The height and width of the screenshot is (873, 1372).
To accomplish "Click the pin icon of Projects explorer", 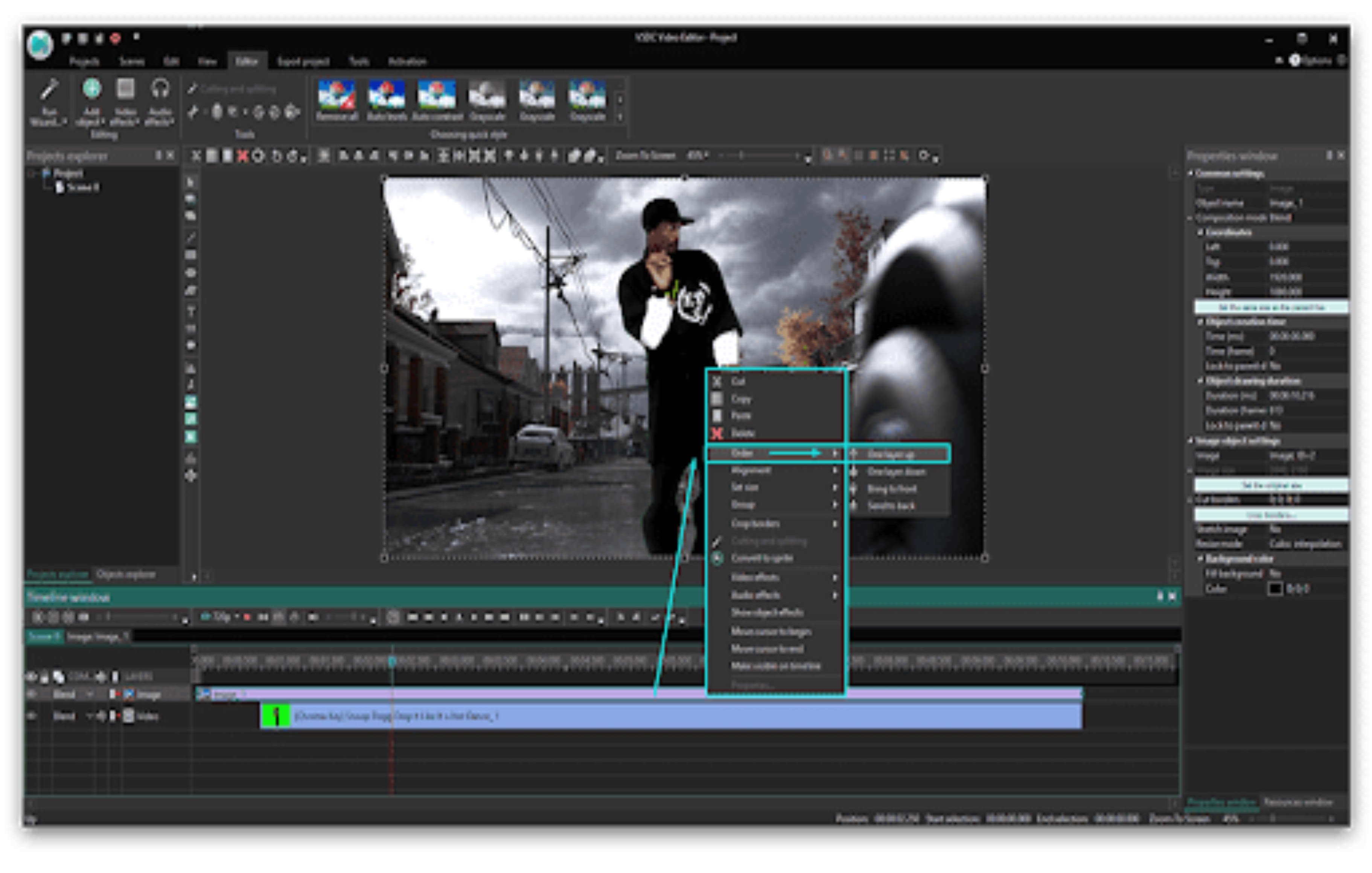I will [158, 155].
